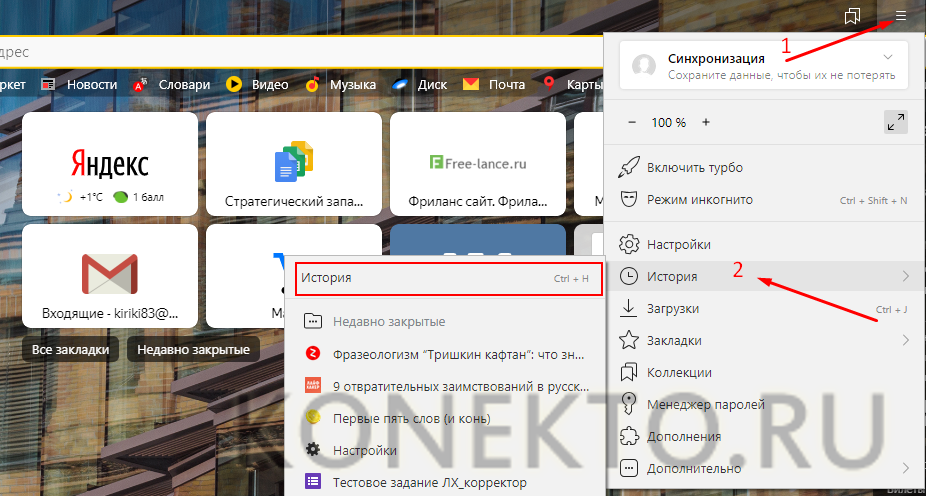
Task: Click the settings gear icon in main menu
Action: click(630, 244)
